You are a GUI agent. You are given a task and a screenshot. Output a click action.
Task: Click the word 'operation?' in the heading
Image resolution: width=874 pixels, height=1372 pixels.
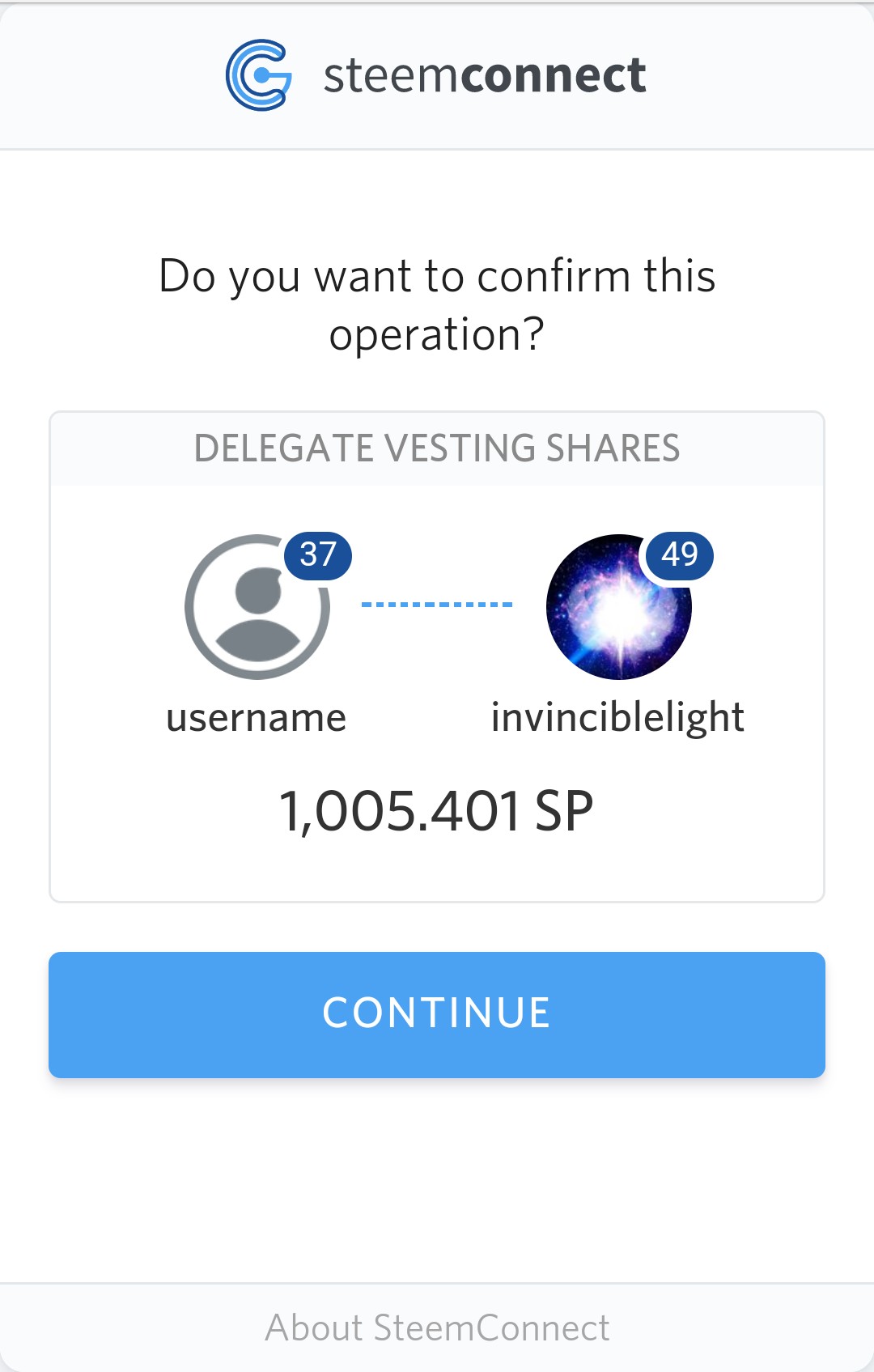437,335
